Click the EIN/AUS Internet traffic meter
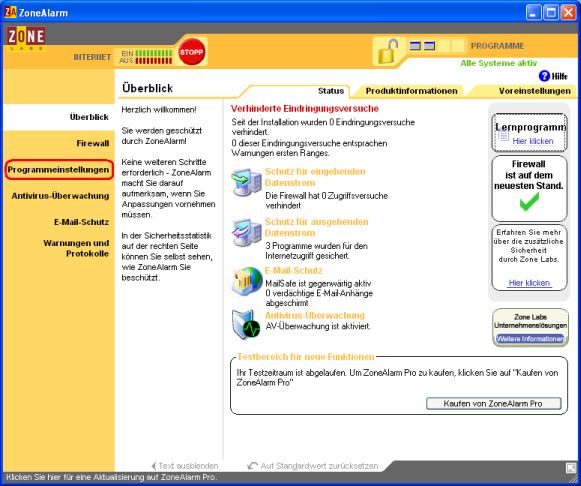Image resolution: width=581 pixels, height=486 pixels. click(x=146, y=57)
